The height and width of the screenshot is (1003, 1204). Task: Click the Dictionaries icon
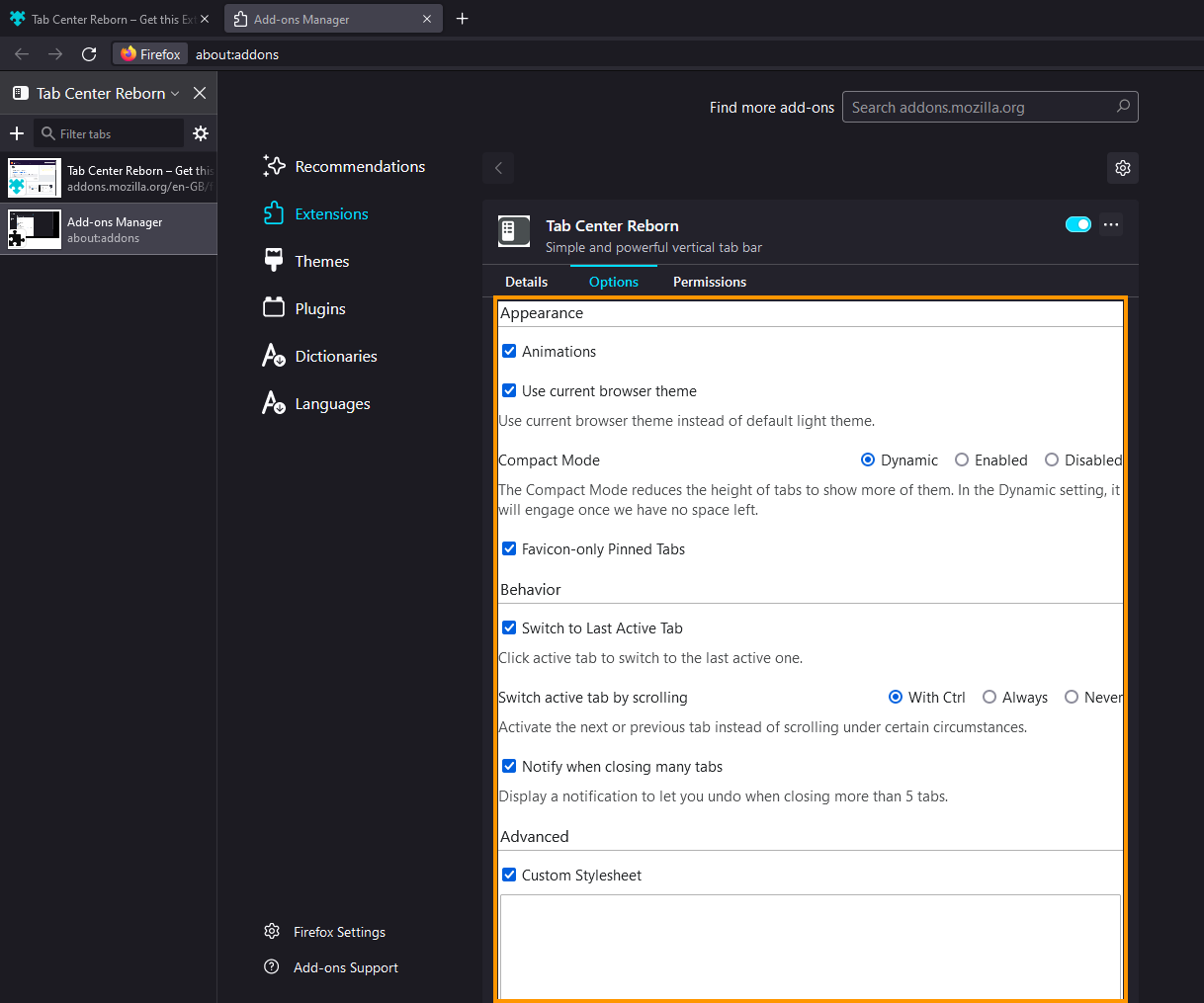pyautogui.click(x=274, y=356)
